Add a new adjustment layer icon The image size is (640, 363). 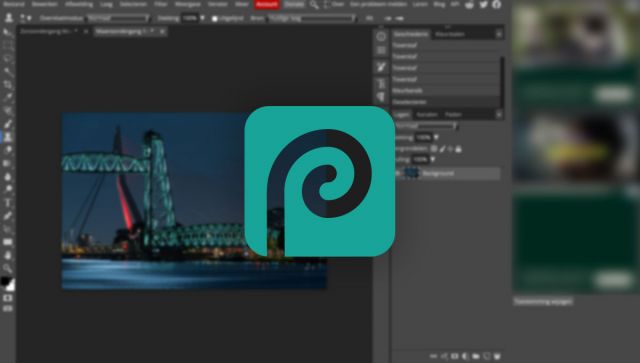[x=465, y=356]
